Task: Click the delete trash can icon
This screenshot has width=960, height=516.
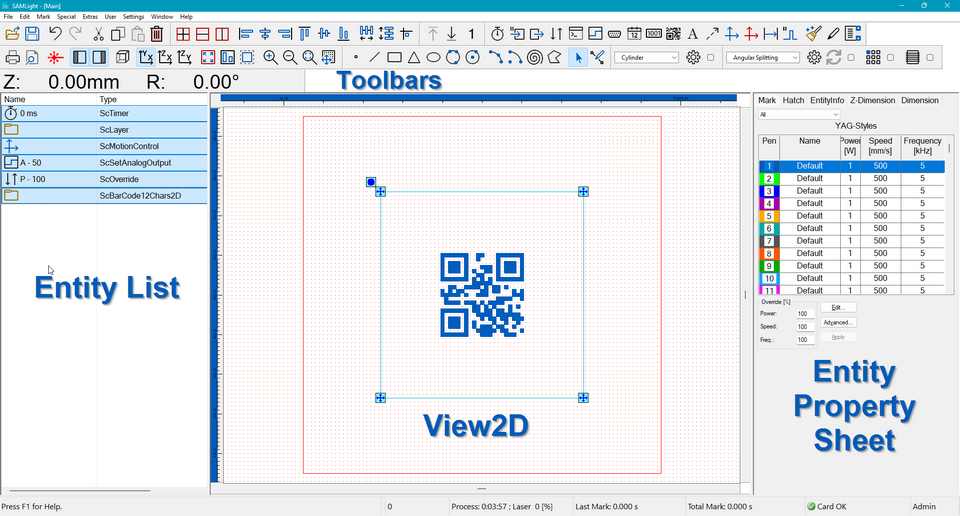Action: (x=156, y=34)
